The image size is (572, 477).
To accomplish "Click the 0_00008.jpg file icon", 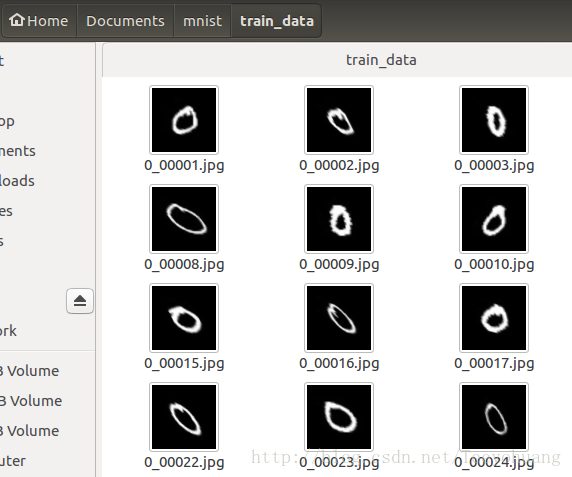I will coord(184,219).
